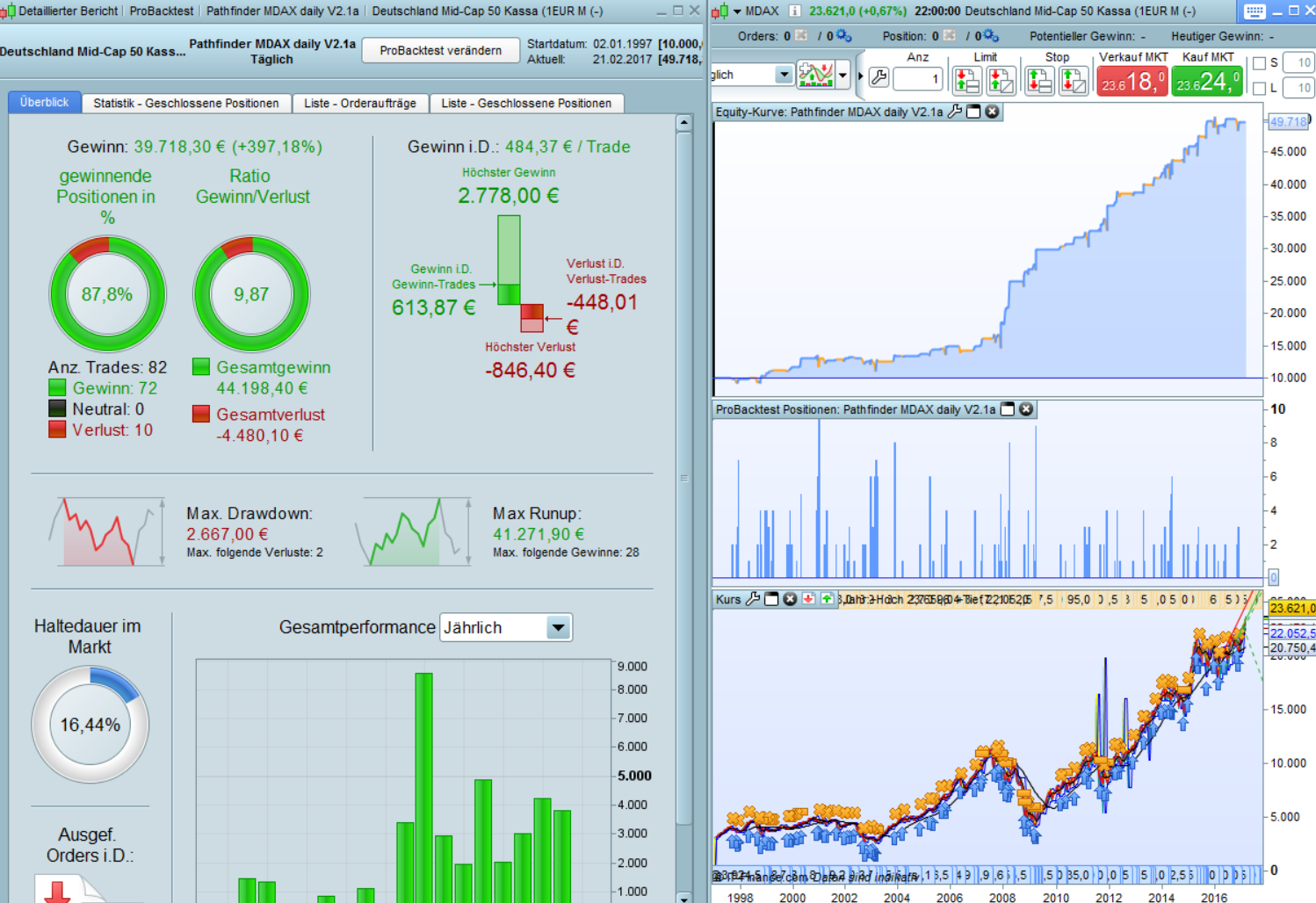
Task: Click the black Neutral legend swatch
Action: pyautogui.click(x=57, y=408)
